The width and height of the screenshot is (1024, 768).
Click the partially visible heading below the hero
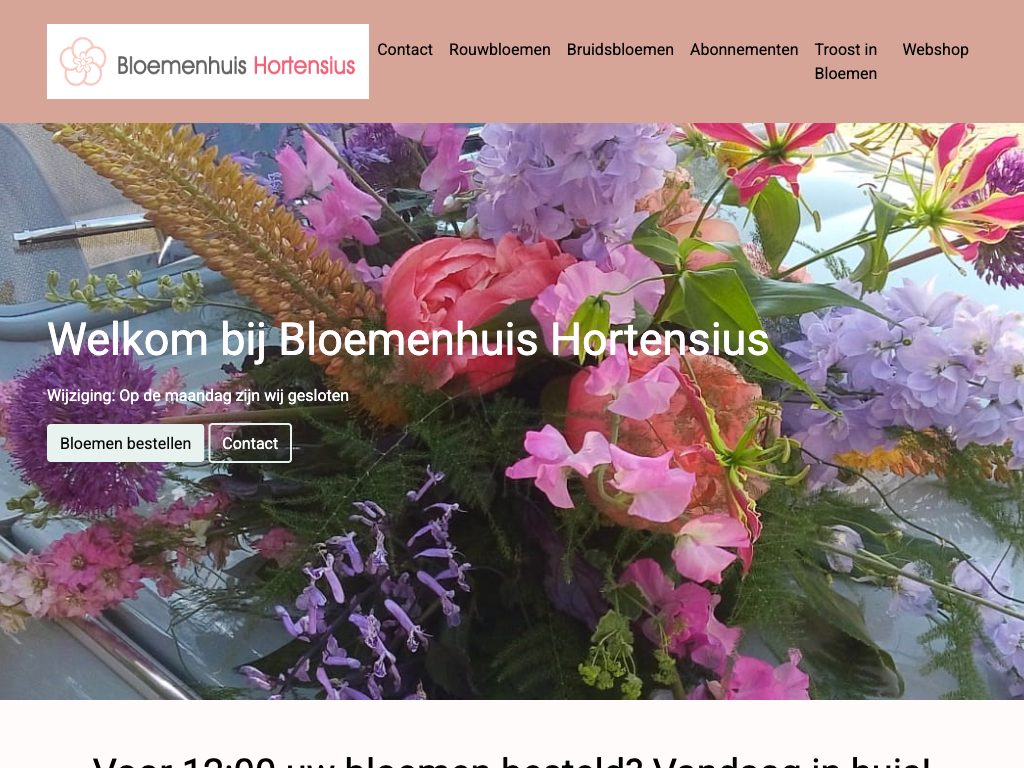click(511, 761)
